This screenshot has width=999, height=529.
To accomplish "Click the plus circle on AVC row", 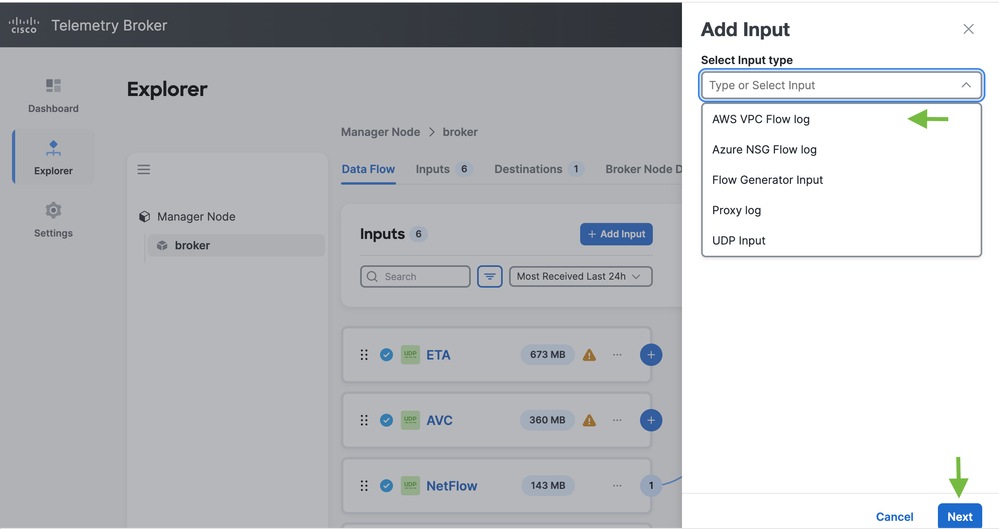I will [651, 420].
